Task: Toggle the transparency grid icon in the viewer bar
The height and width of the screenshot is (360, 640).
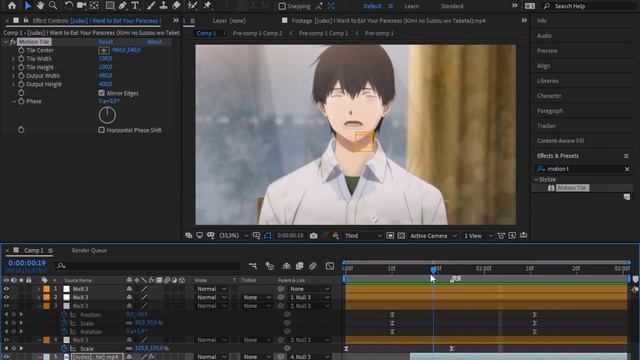Action: pos(401,236)
